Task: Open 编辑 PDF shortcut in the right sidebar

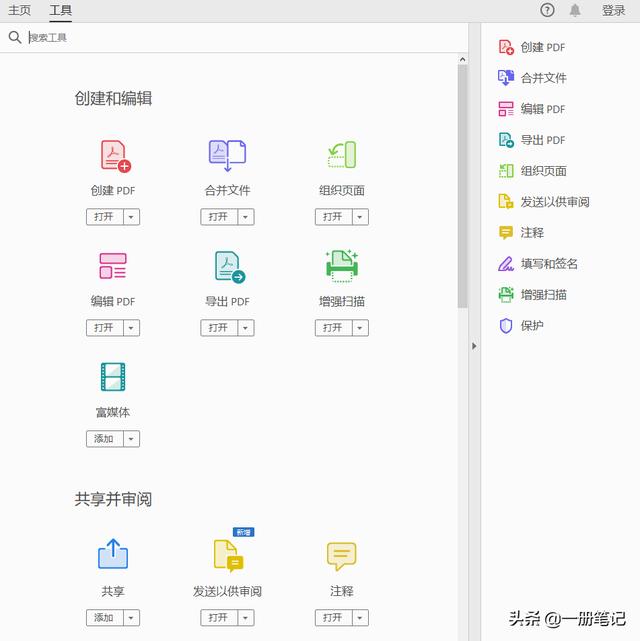Action: point(532,109)
